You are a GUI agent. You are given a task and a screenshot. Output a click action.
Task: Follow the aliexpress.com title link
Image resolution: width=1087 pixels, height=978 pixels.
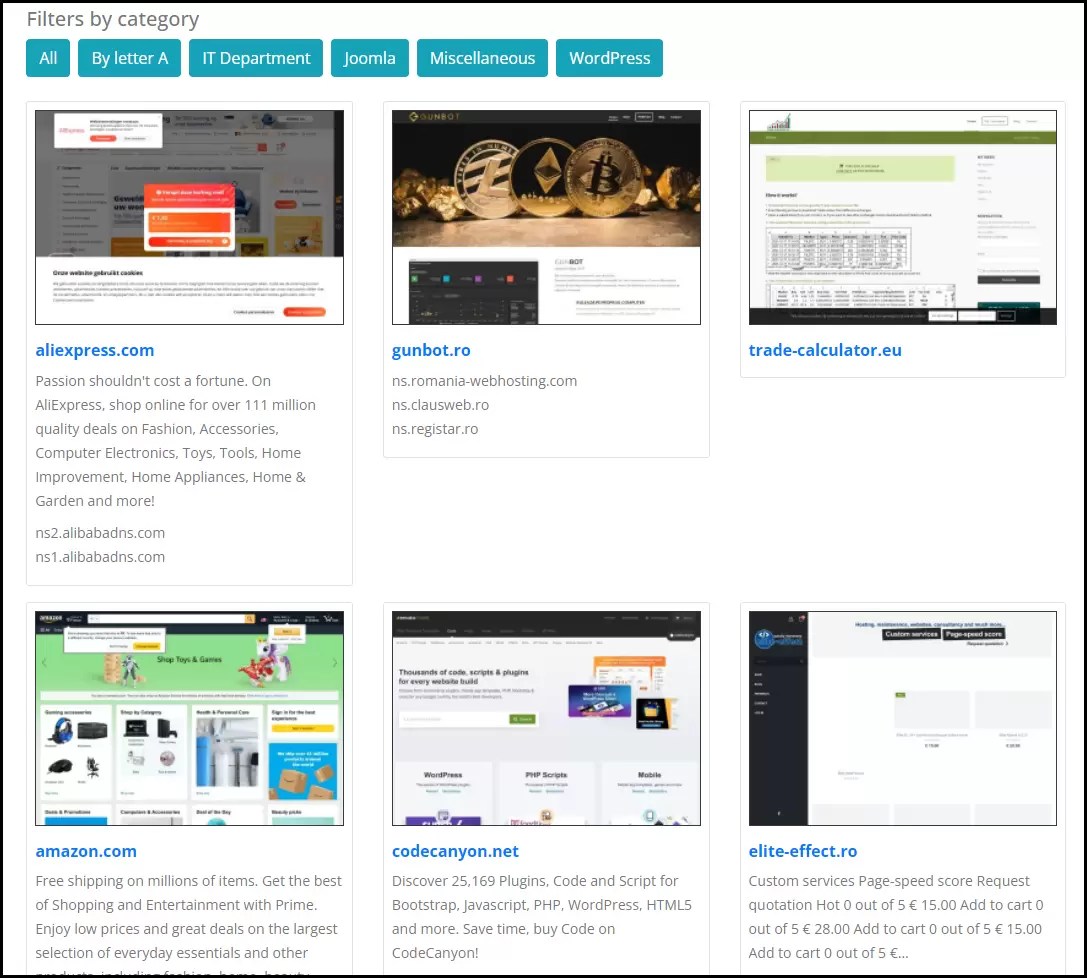point(95,350)
